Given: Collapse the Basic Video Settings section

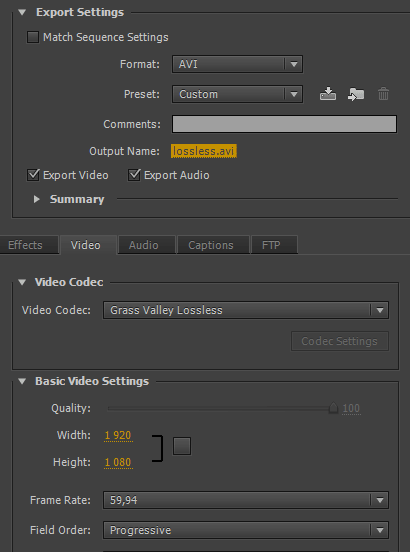Looking at the screenshot, I should (22, 381).
